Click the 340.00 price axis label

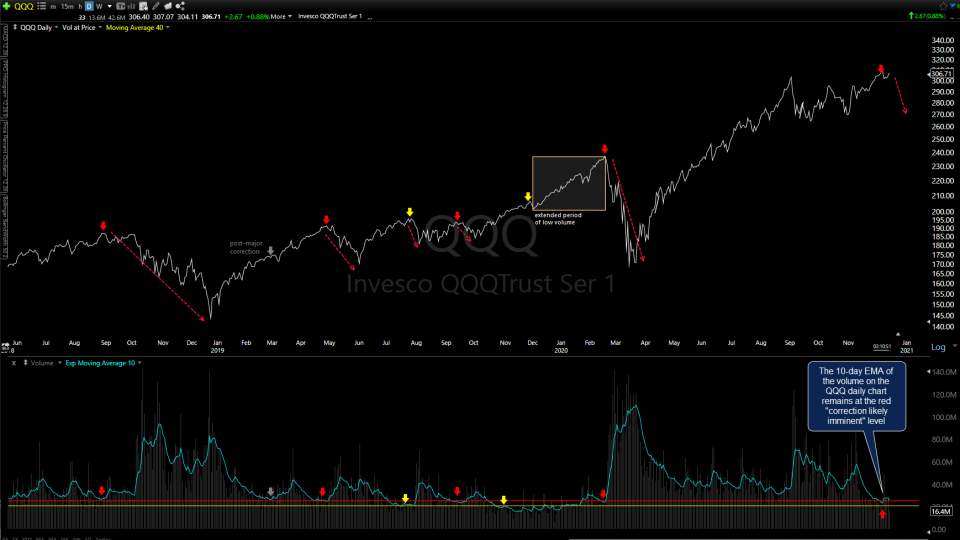tap(943, 40)
